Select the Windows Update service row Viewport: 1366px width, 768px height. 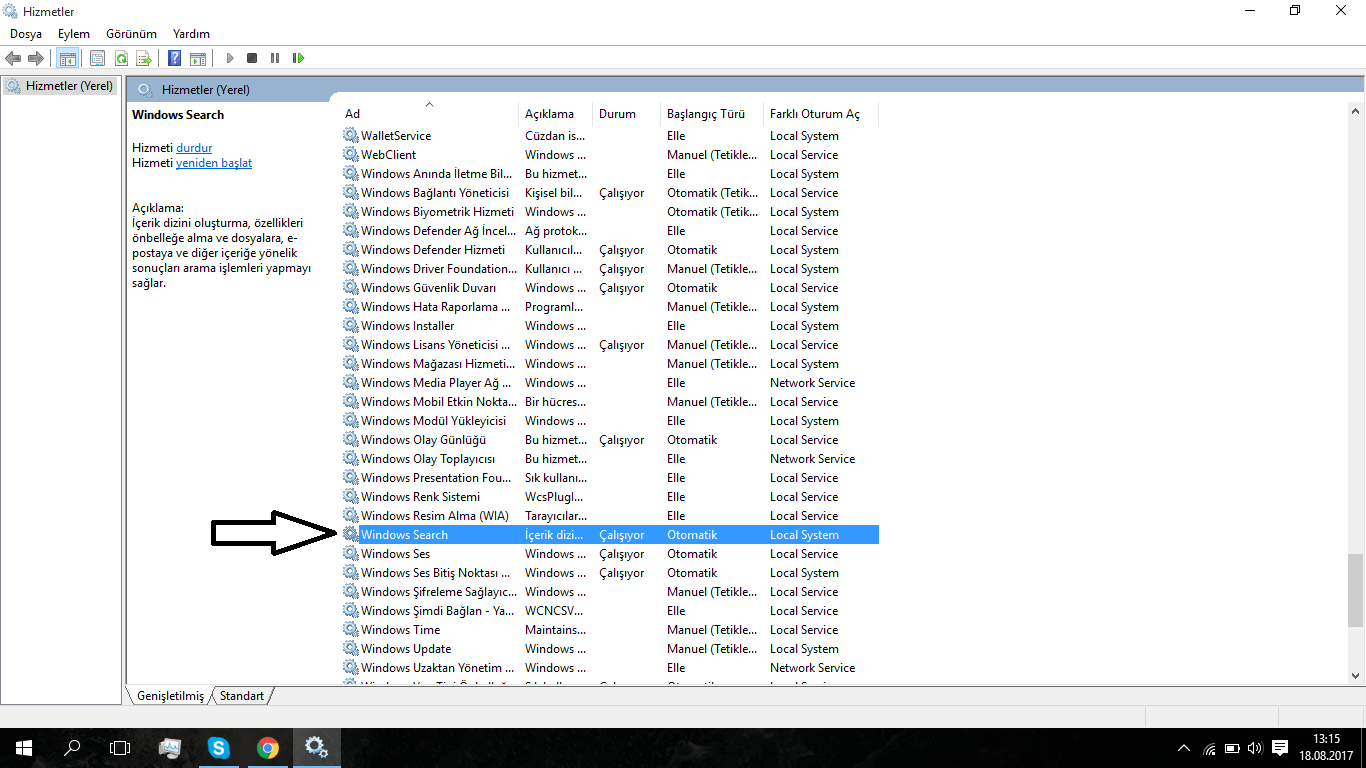(610, 649)
